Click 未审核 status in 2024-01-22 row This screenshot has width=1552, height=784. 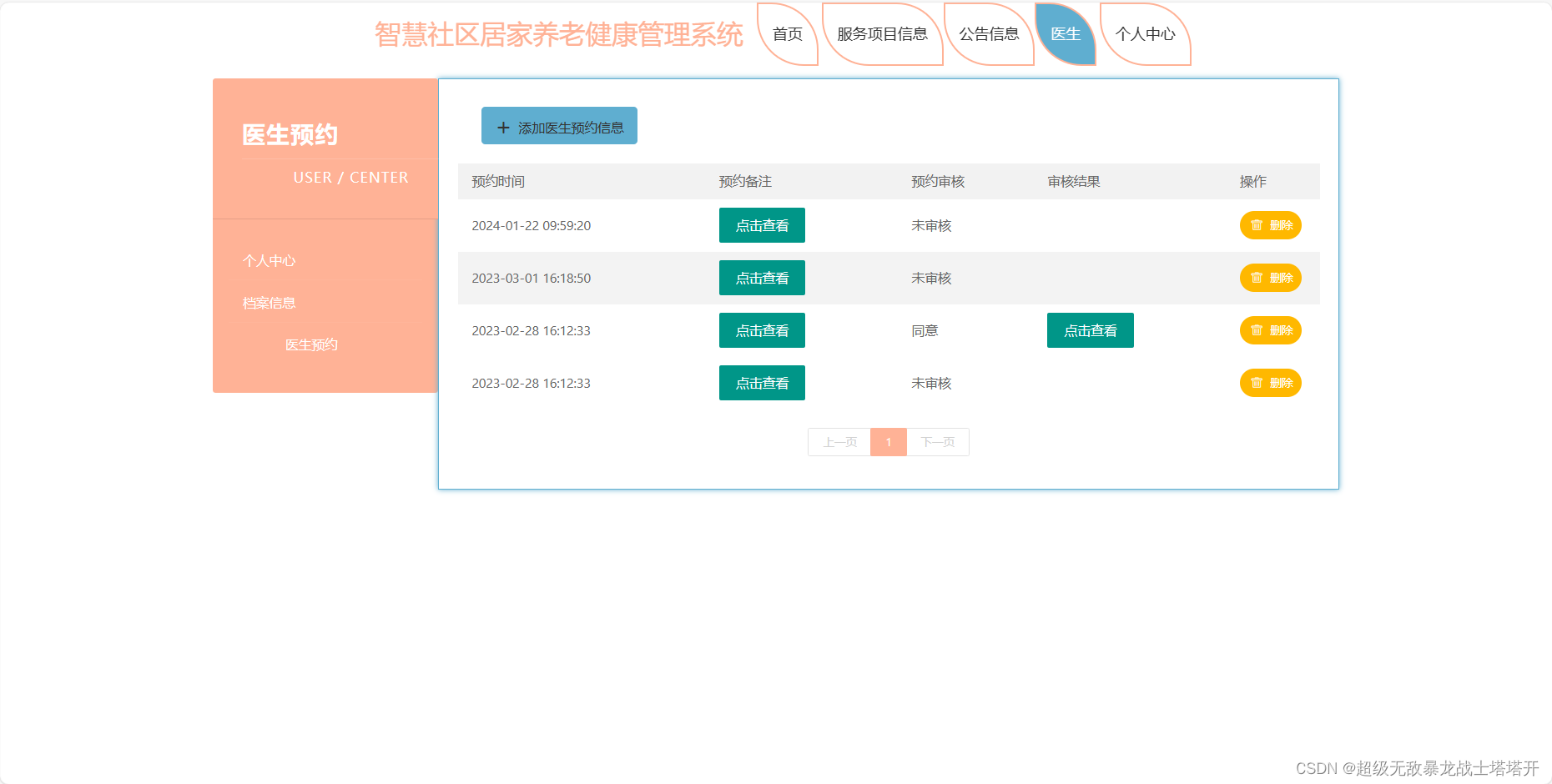click(931, 225)
